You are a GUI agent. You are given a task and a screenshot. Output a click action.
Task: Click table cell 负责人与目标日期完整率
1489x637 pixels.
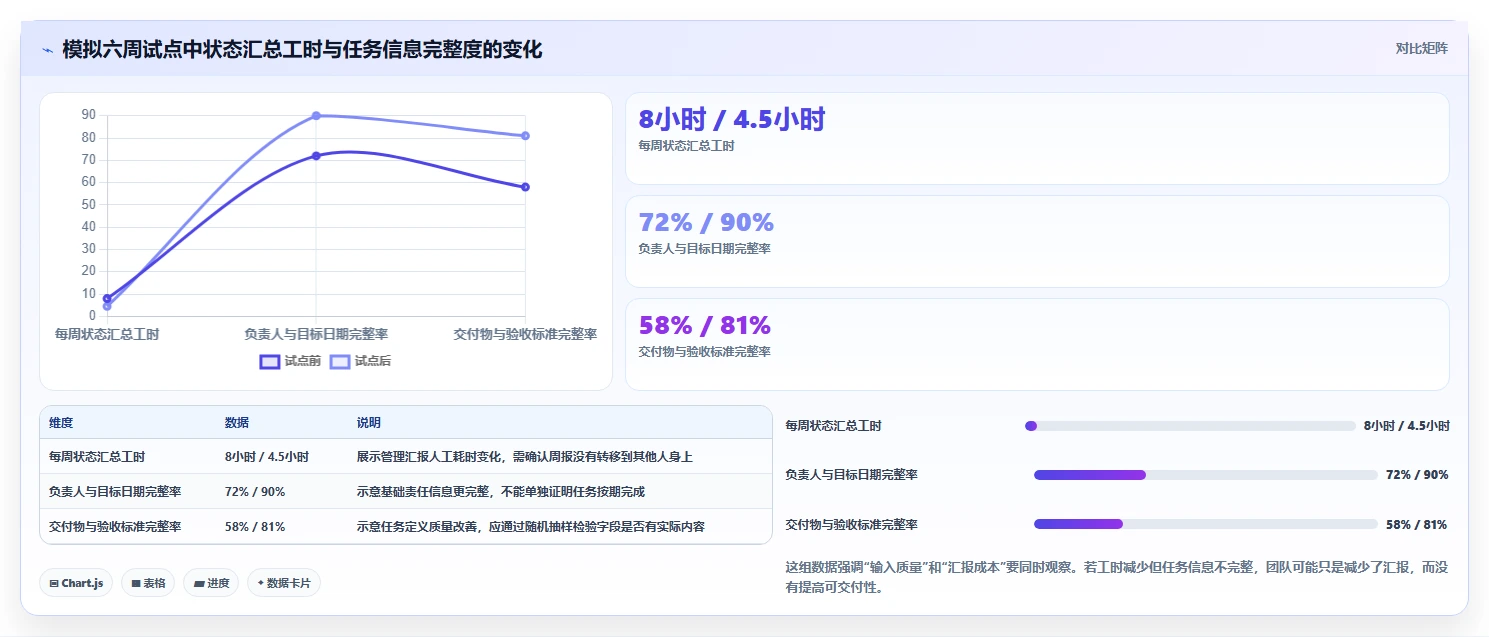tap(115, 492)
